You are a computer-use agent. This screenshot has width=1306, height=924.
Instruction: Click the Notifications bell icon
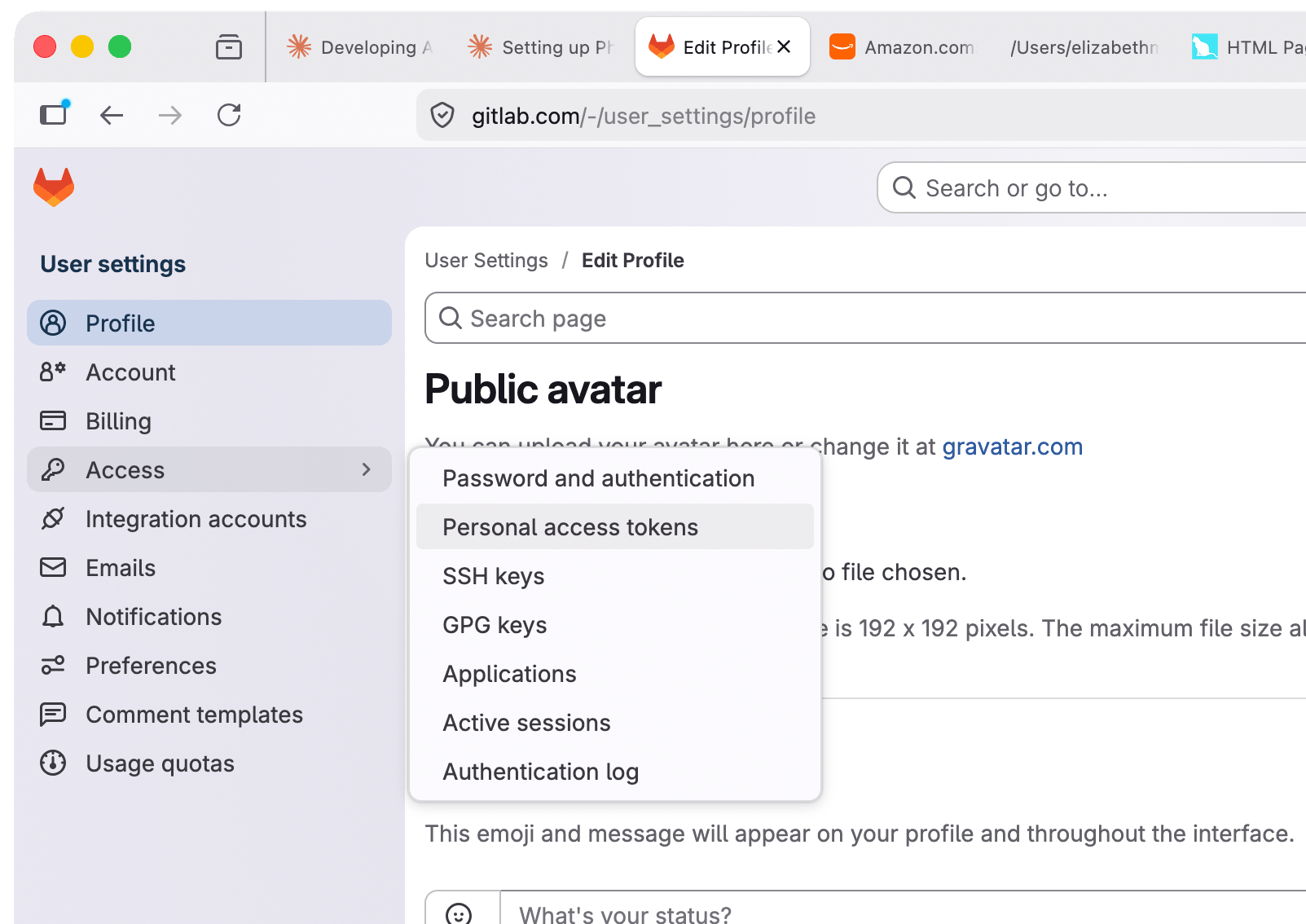pyautogui.click(x=53, y=616)
